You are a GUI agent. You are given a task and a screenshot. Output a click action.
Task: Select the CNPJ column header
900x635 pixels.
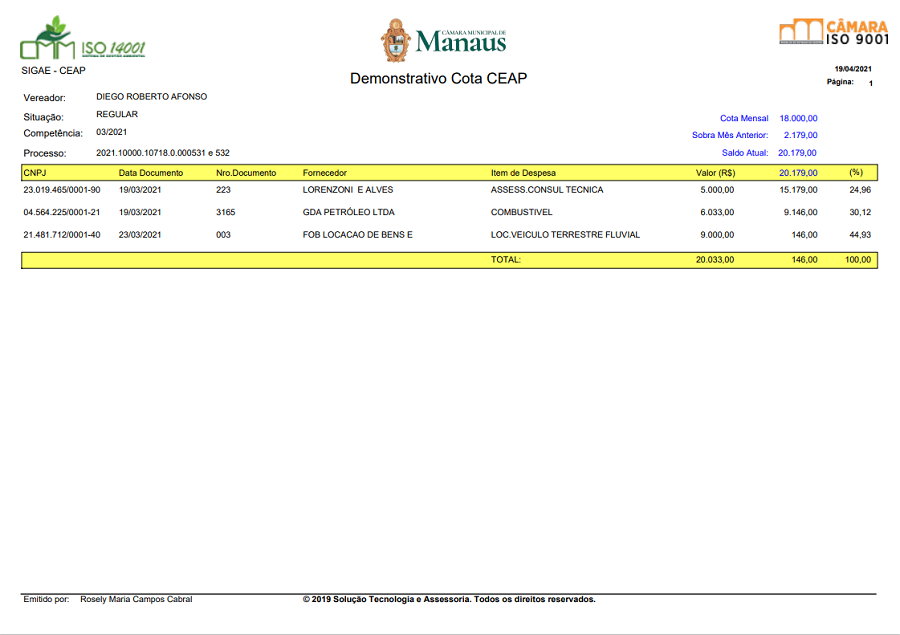34,173
